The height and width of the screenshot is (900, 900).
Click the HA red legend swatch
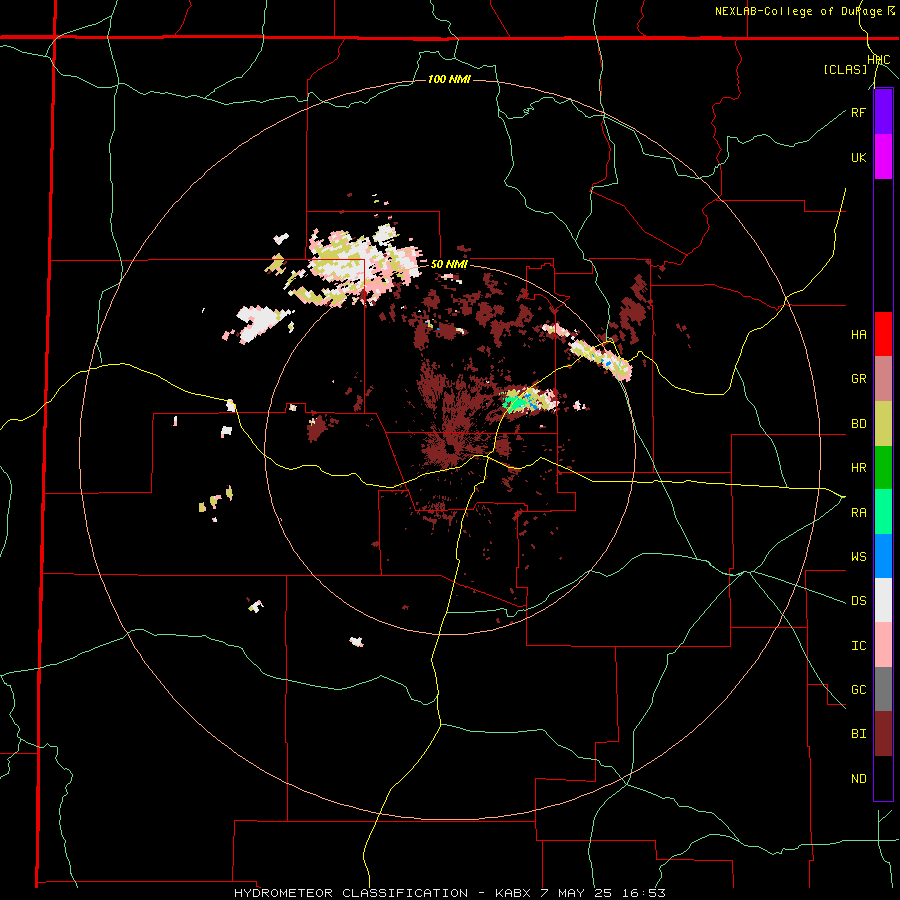pyautogui.click(x=883, y=334)
